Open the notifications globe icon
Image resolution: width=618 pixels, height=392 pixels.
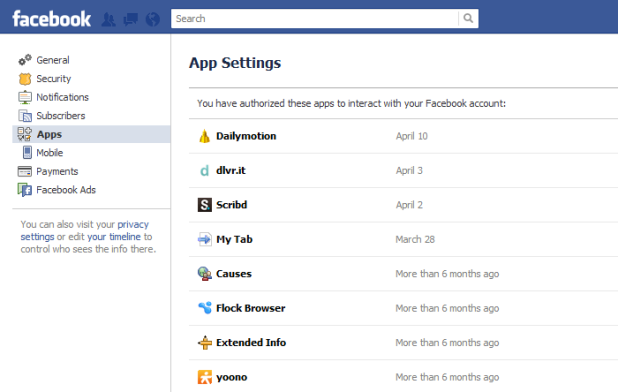(153, 19)
